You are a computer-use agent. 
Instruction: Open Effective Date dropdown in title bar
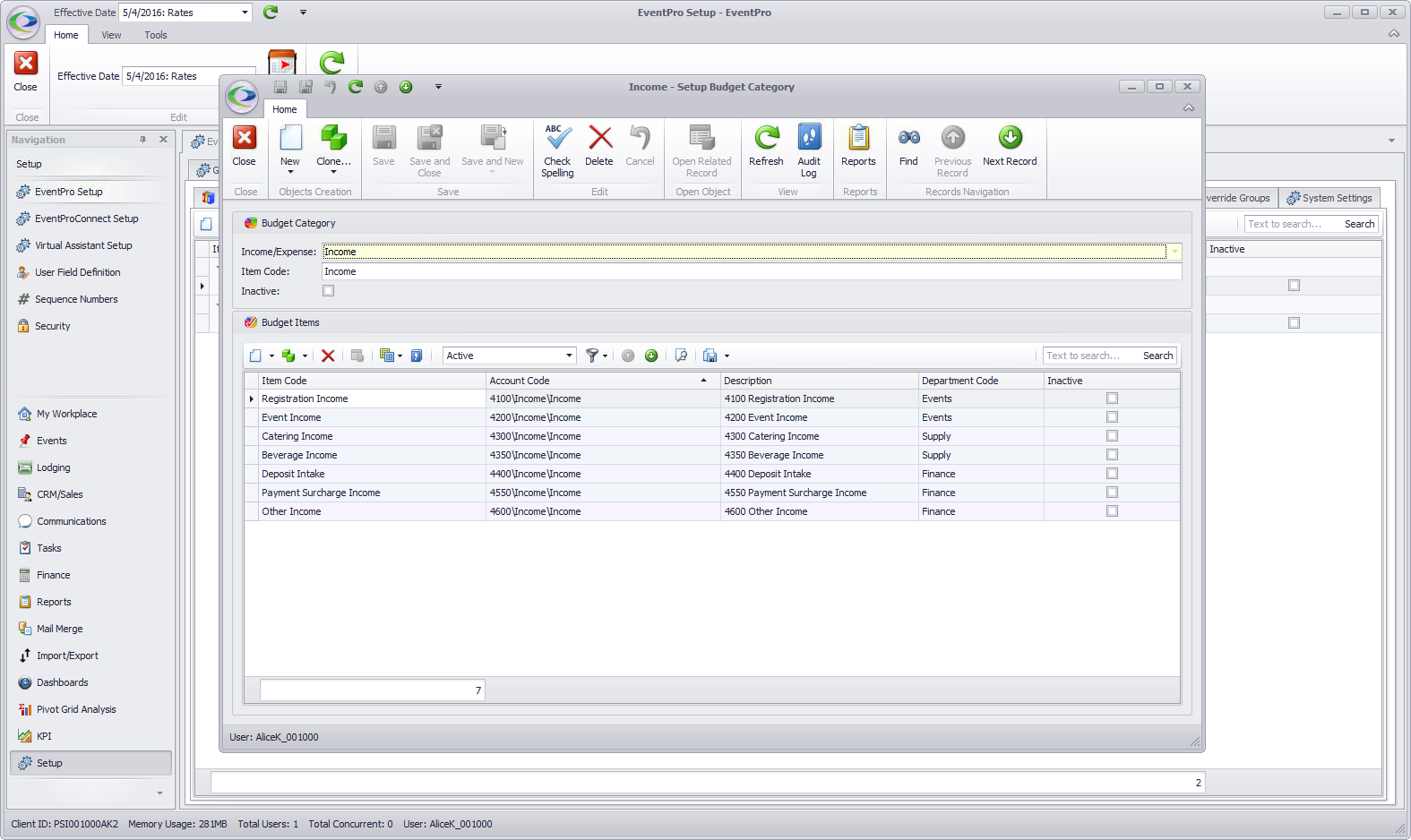(x=245, y=13)
